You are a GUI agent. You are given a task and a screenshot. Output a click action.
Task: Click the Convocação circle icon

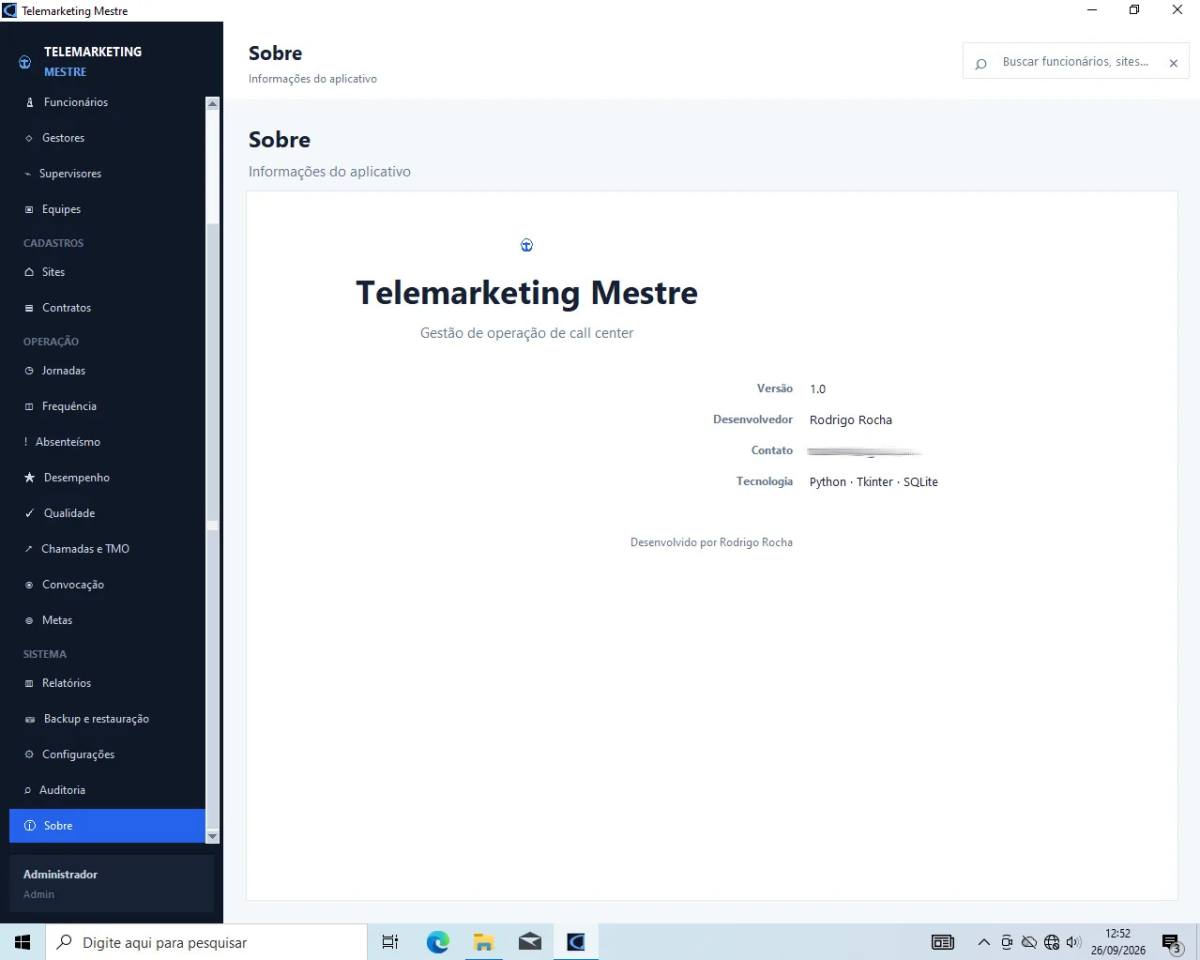tap(29, 585)
